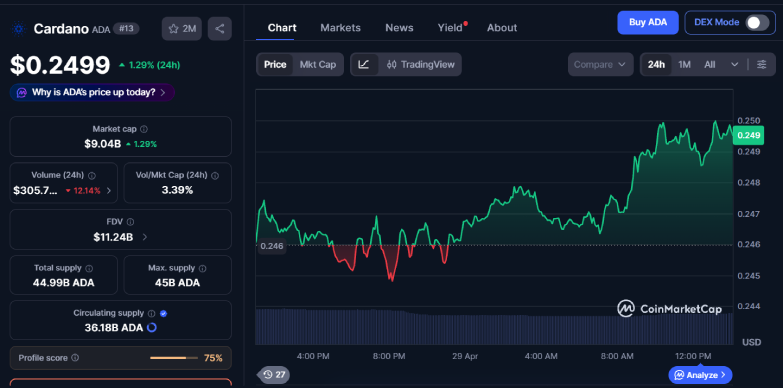Screen dimensions: 783x388
Task: Select the All time range
Action: click(x=710, y=64)
